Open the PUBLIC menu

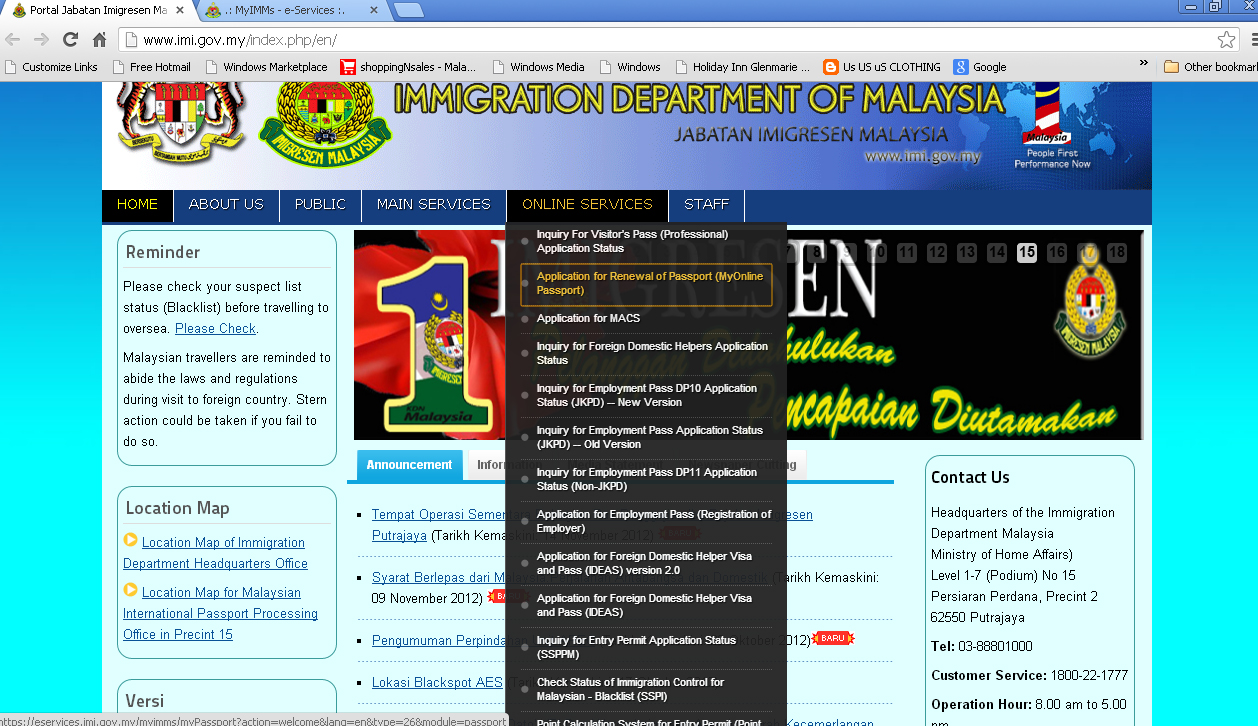coord(320,204)
